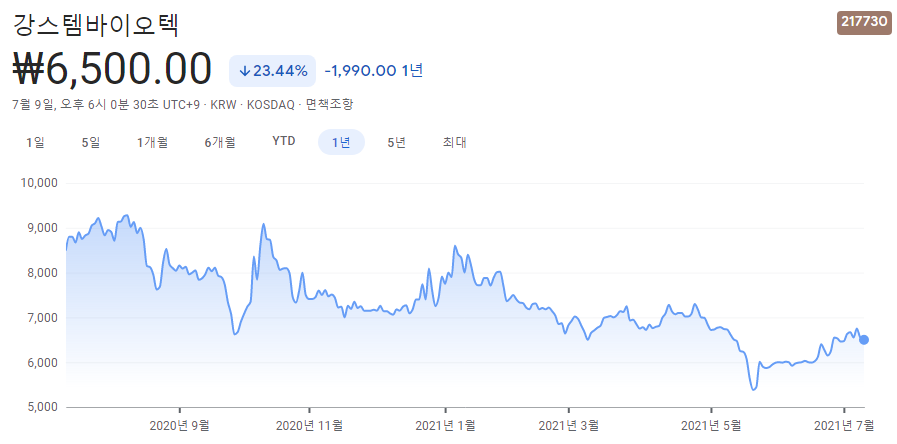Show the 6개월 chart range
Viewport: 897px width, 444px height.
220,142
